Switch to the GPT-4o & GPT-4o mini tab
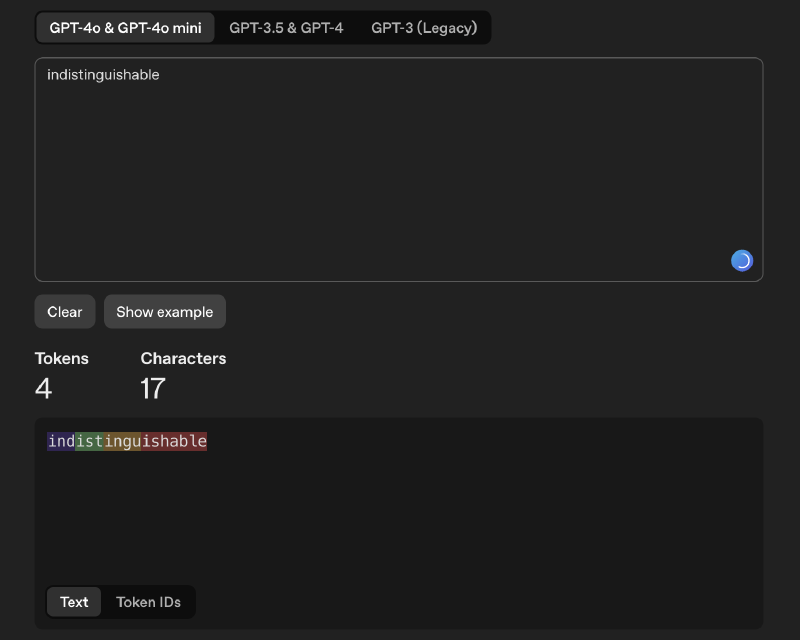This screenshot has width=800, height=640. coord(125,28)
